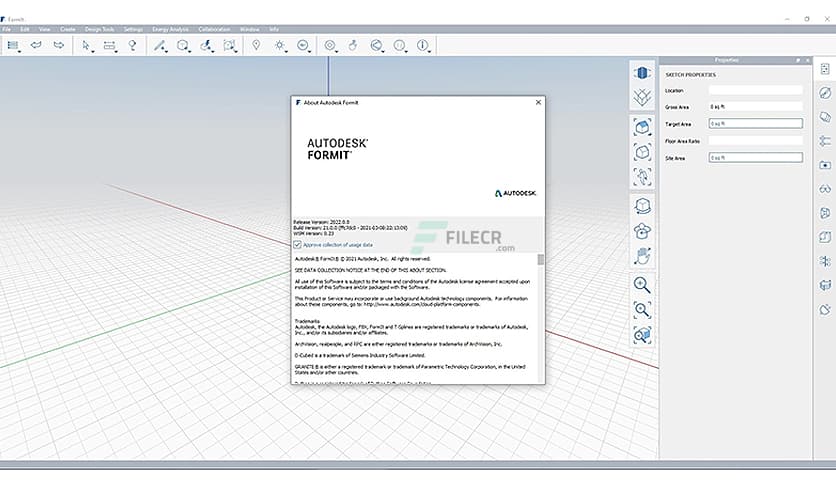
Task: Click the Zoom magnifier tool
Action: click(x=642, y=285)
